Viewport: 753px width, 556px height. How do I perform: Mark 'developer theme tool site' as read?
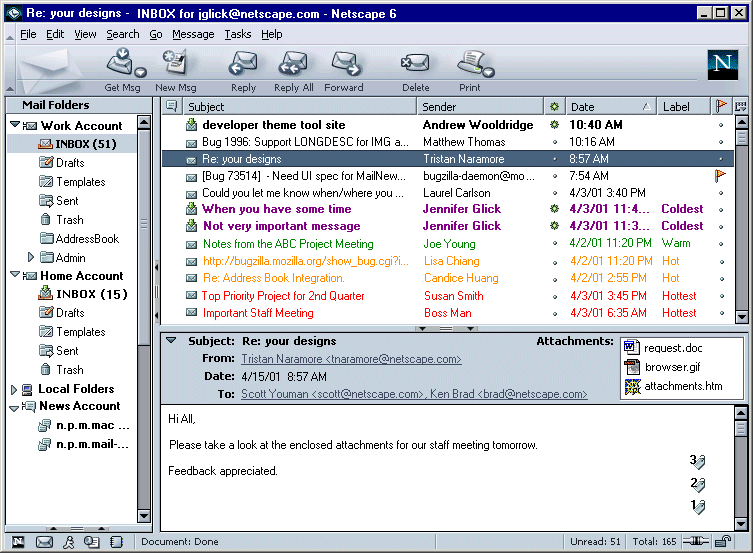555,125
